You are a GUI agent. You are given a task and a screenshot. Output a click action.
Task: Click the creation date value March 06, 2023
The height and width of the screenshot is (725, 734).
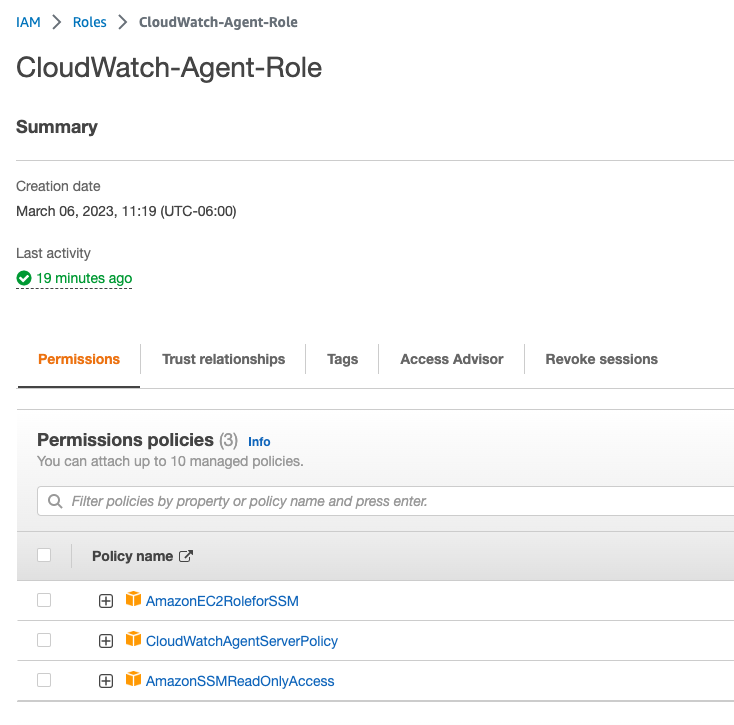pyautogui.click(x=126, y=211)
